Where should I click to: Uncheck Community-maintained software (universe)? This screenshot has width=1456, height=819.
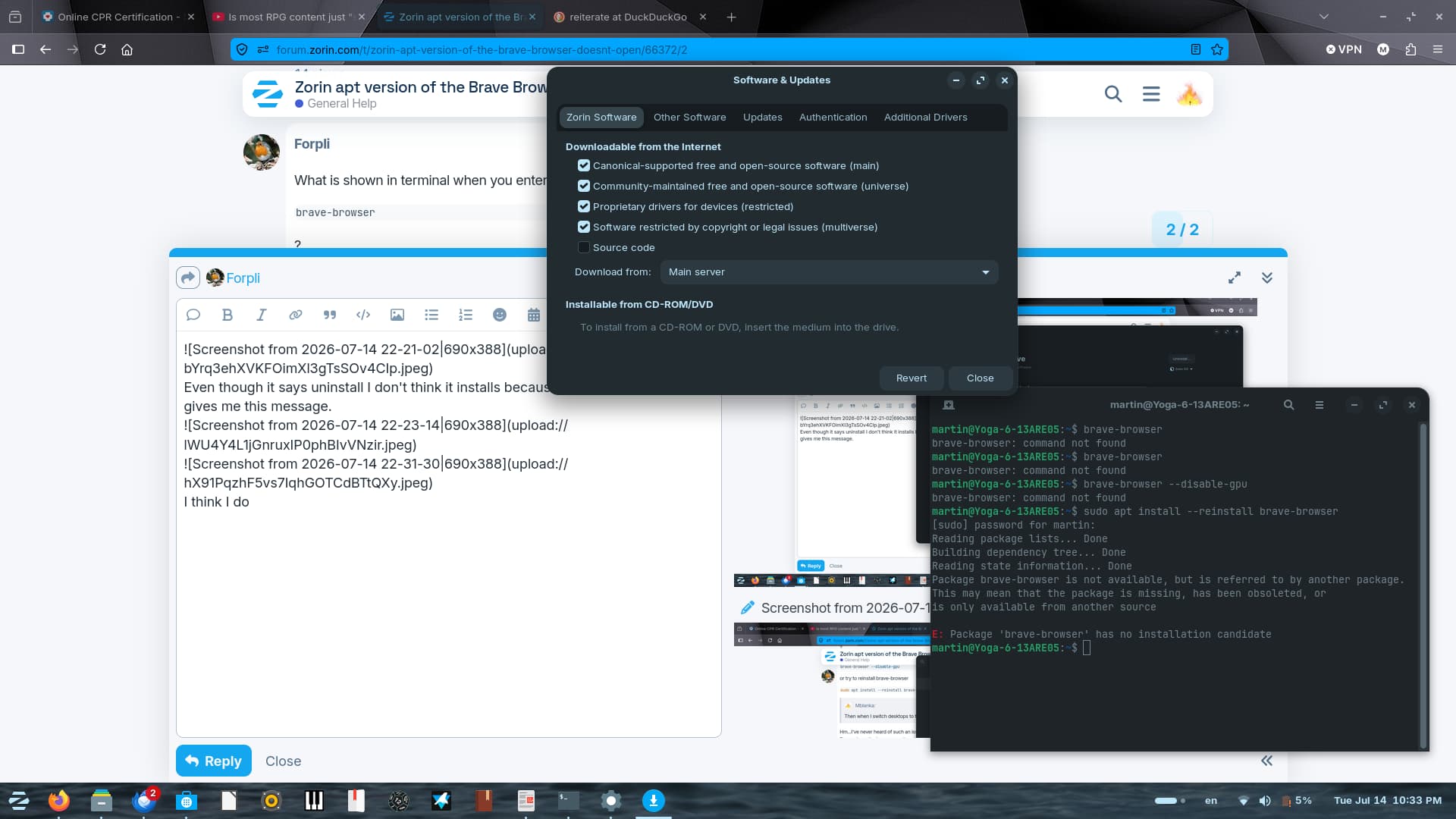tap(584, 186)
